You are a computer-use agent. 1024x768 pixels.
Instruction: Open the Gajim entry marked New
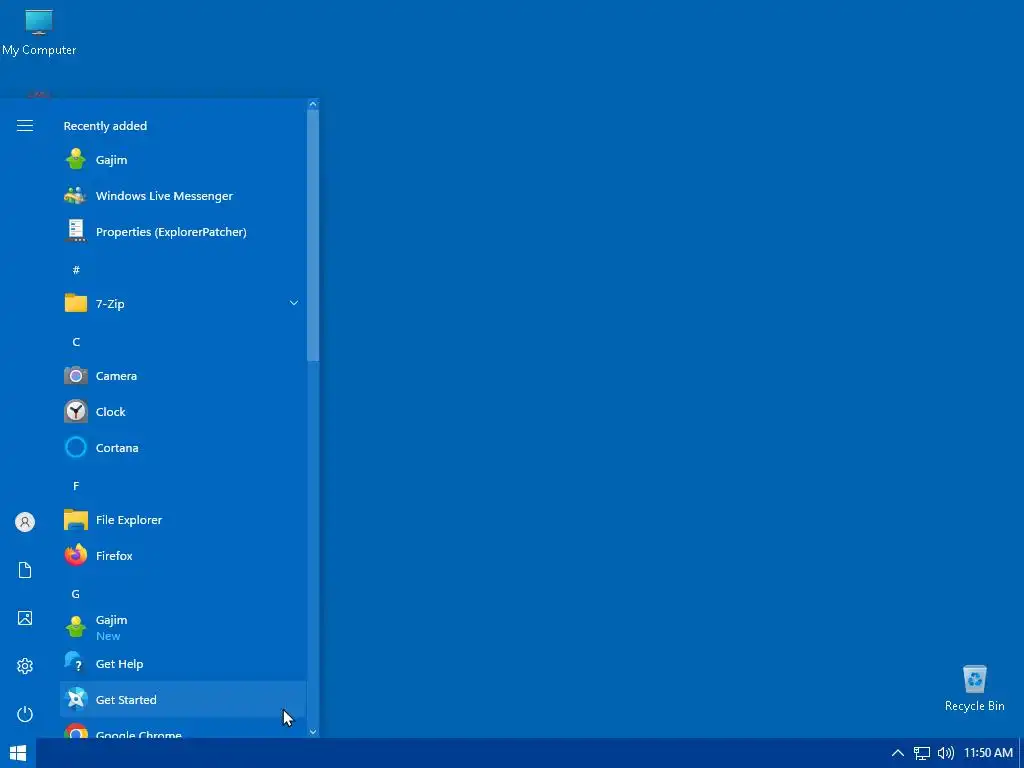183,628
